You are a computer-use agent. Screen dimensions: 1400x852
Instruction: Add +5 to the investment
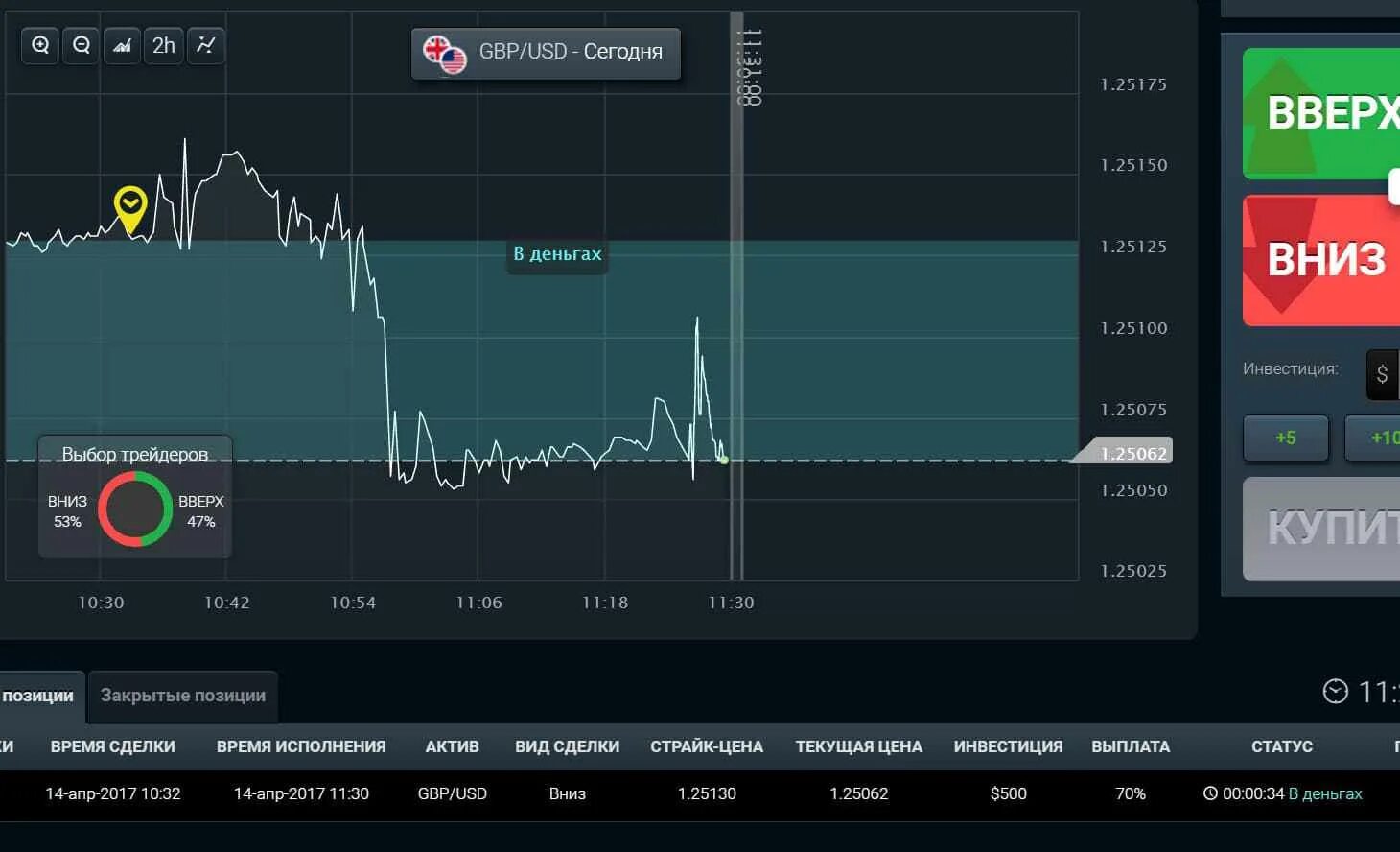[x=1286, y=438]
